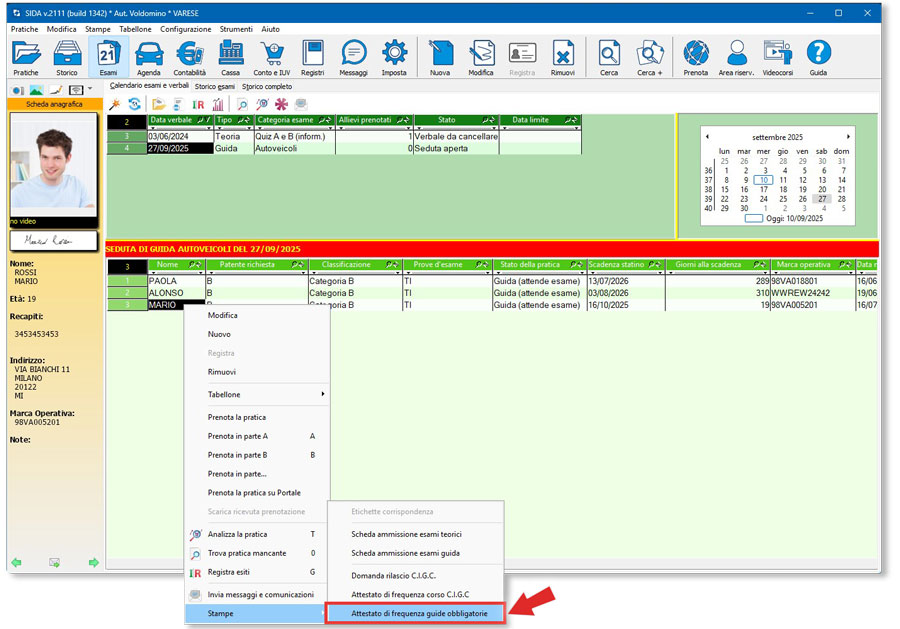The image size is (900, 629).
Task: Go to next month in calendar
Action: 849,136
